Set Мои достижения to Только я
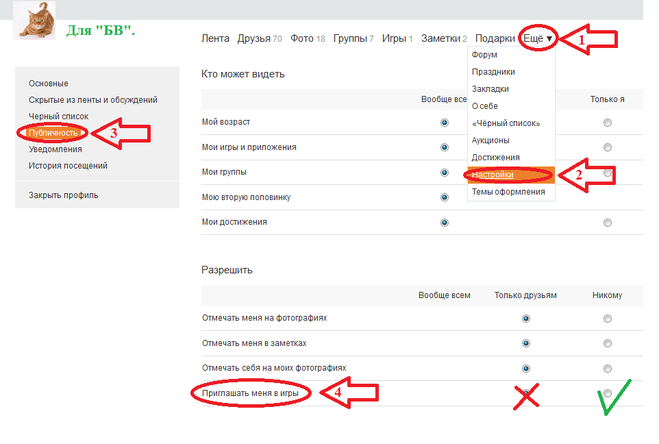This screenshot has height=444, width=659. (607, 222)
